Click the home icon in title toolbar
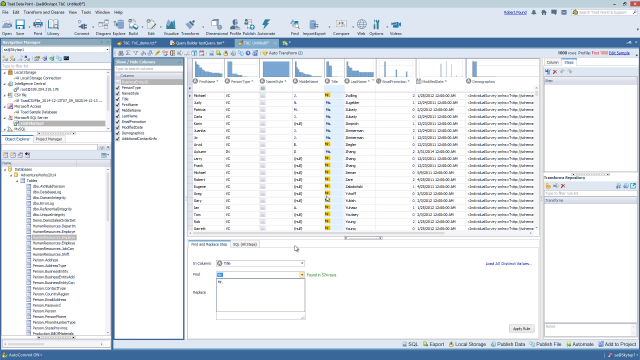Viewport: 640px width, 360px height. (544, 13)
